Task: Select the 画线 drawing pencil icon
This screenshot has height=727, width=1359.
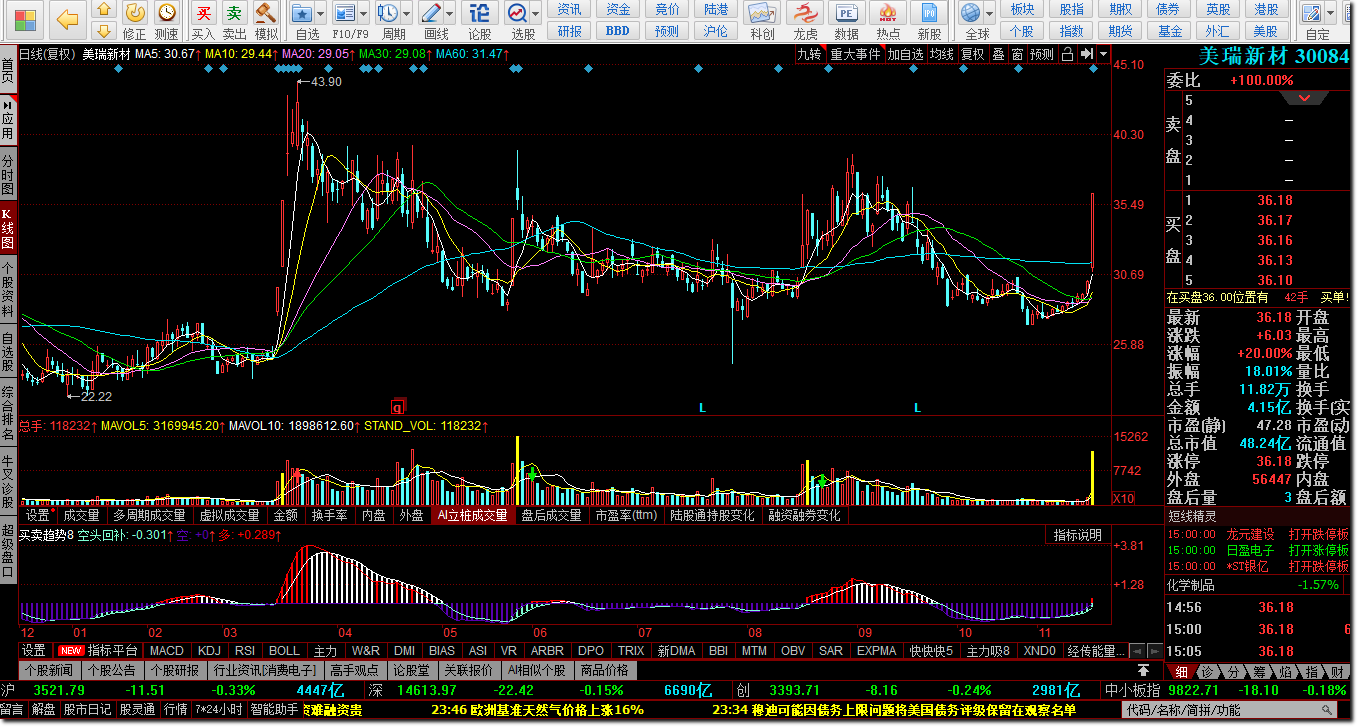Action: click(x=431, y=13)
